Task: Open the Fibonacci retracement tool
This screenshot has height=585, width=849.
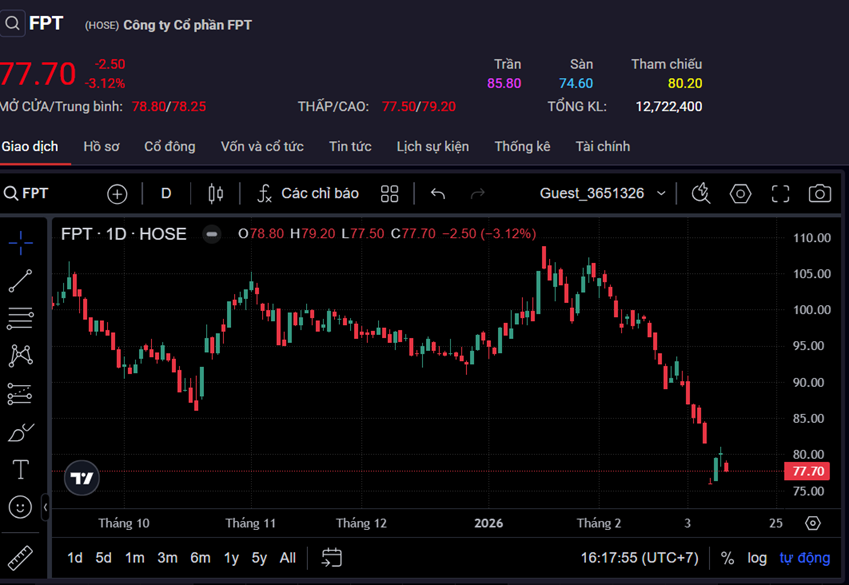Action: point(20,319)
